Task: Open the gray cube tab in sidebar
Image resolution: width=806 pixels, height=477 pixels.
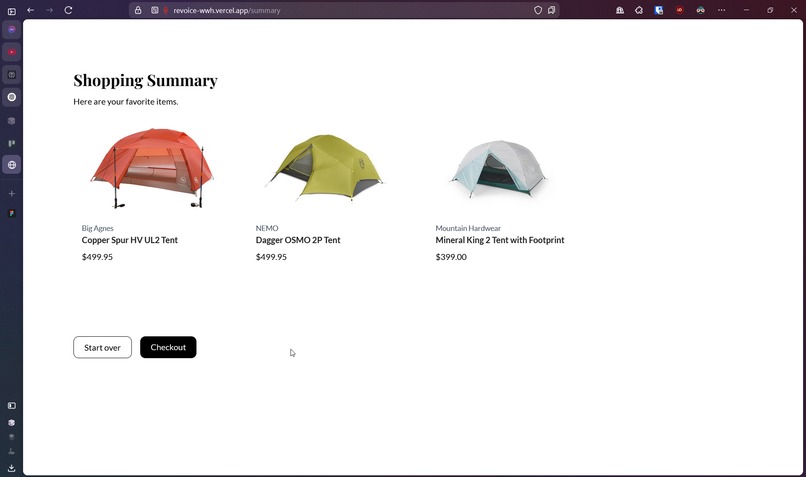Action: coord(12,121)
